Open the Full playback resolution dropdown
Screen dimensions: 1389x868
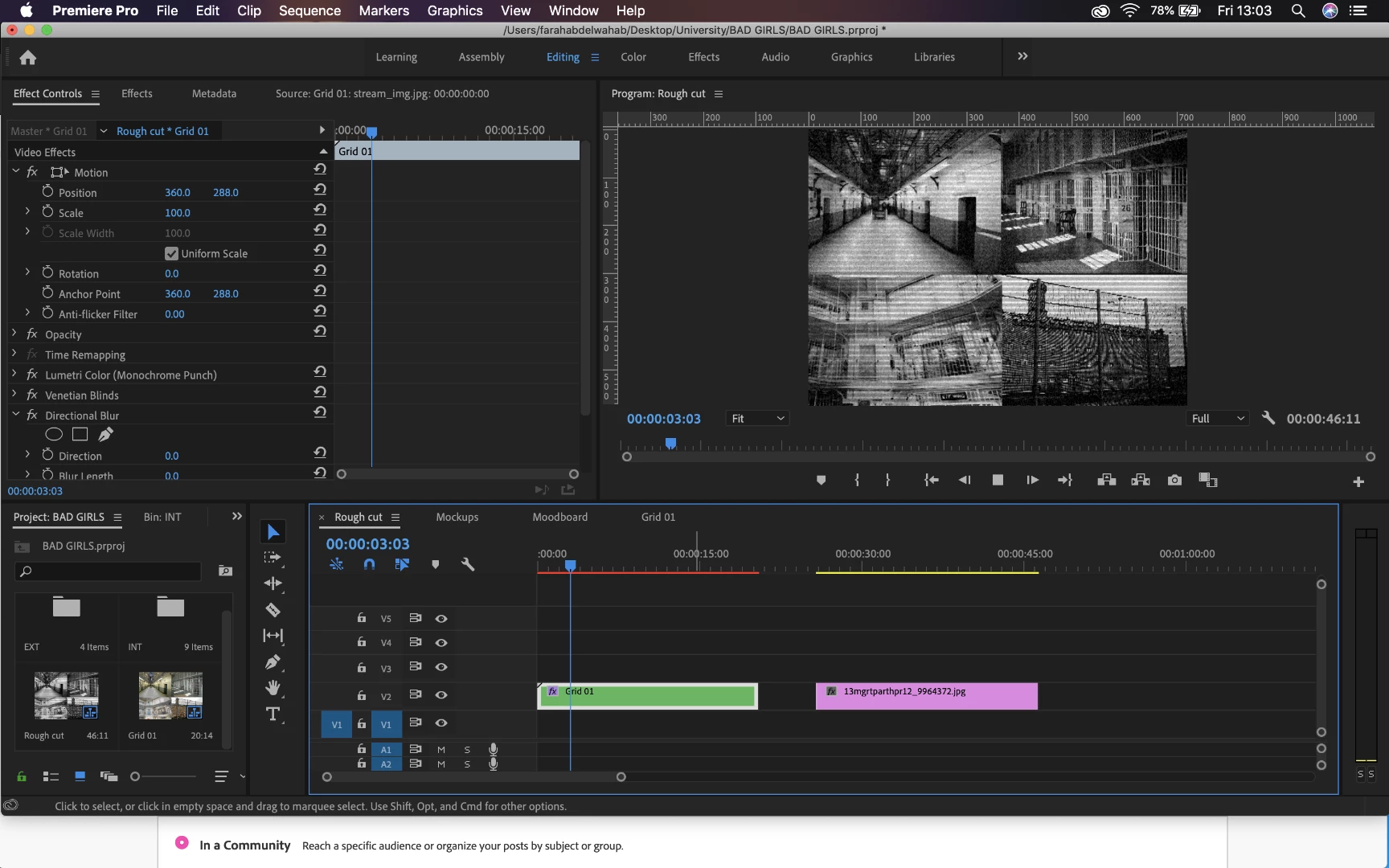coord(1217,419)
